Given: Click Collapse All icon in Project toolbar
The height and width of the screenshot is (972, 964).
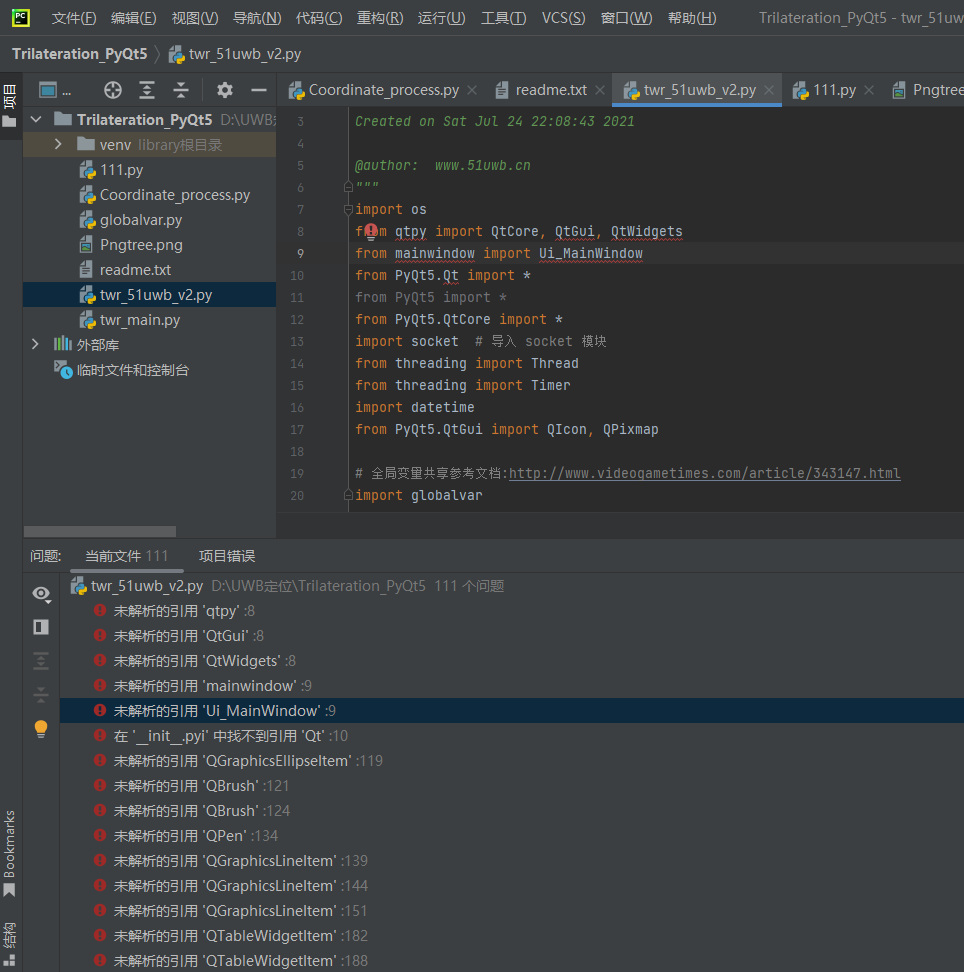Looking at the screenshot, I should tap(181, 90).
